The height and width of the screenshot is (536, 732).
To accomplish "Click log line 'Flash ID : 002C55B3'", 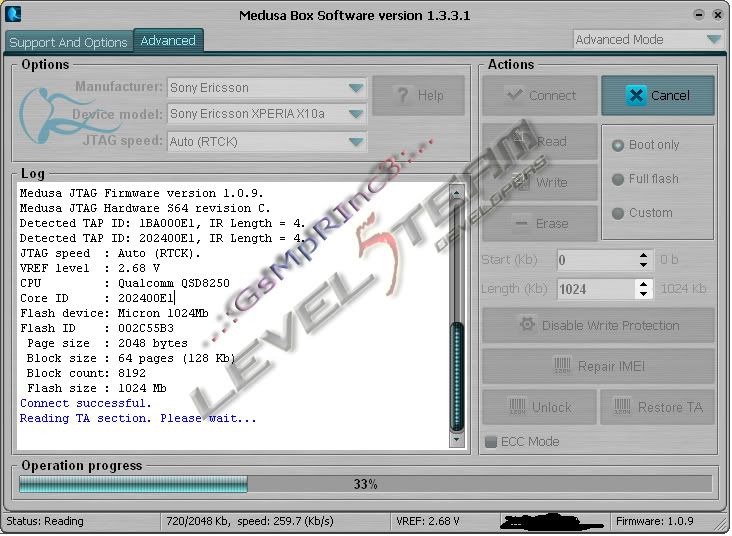I will point(97,328).
